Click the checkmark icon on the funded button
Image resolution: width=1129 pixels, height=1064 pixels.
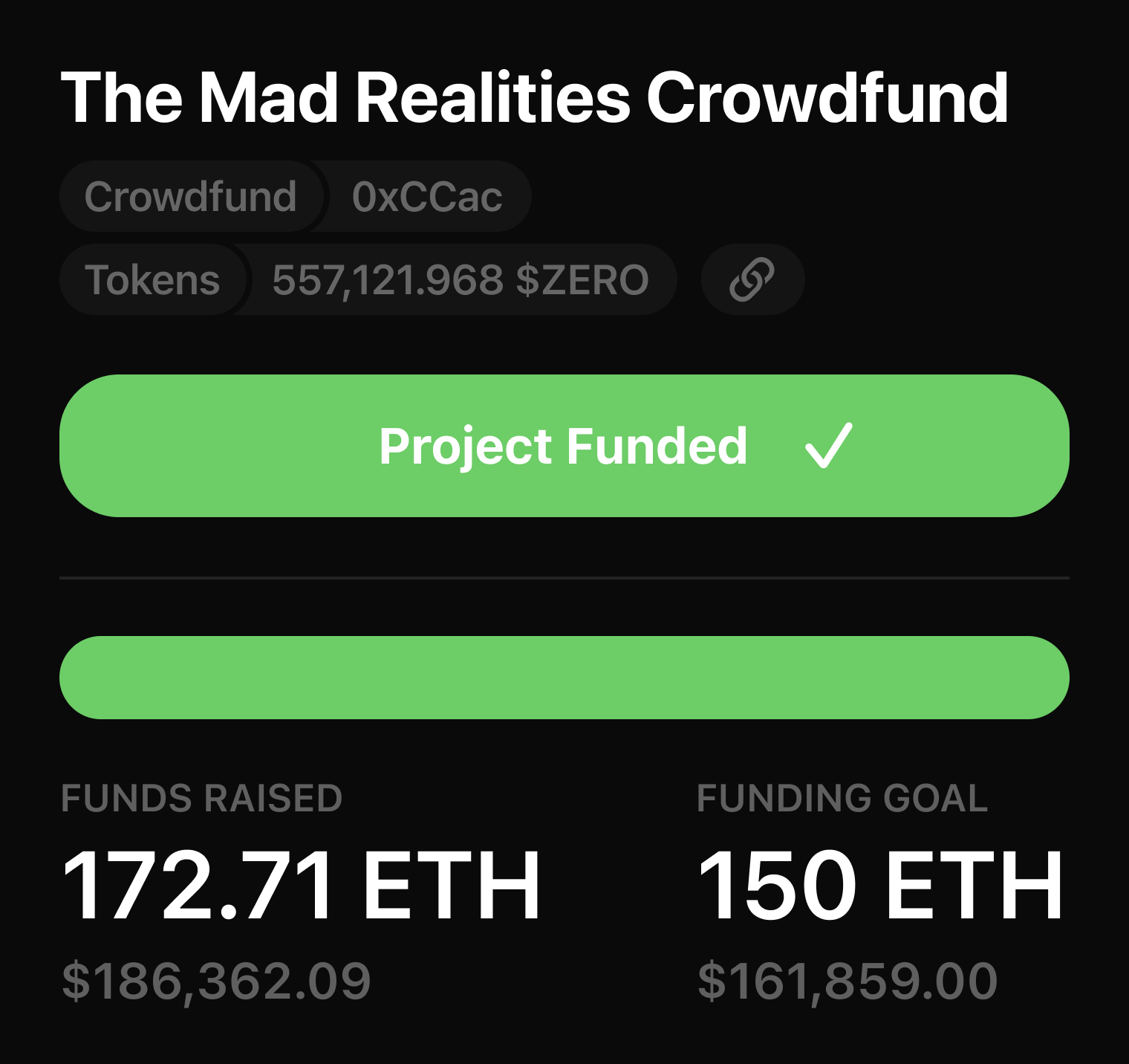(x=828, y=446)
